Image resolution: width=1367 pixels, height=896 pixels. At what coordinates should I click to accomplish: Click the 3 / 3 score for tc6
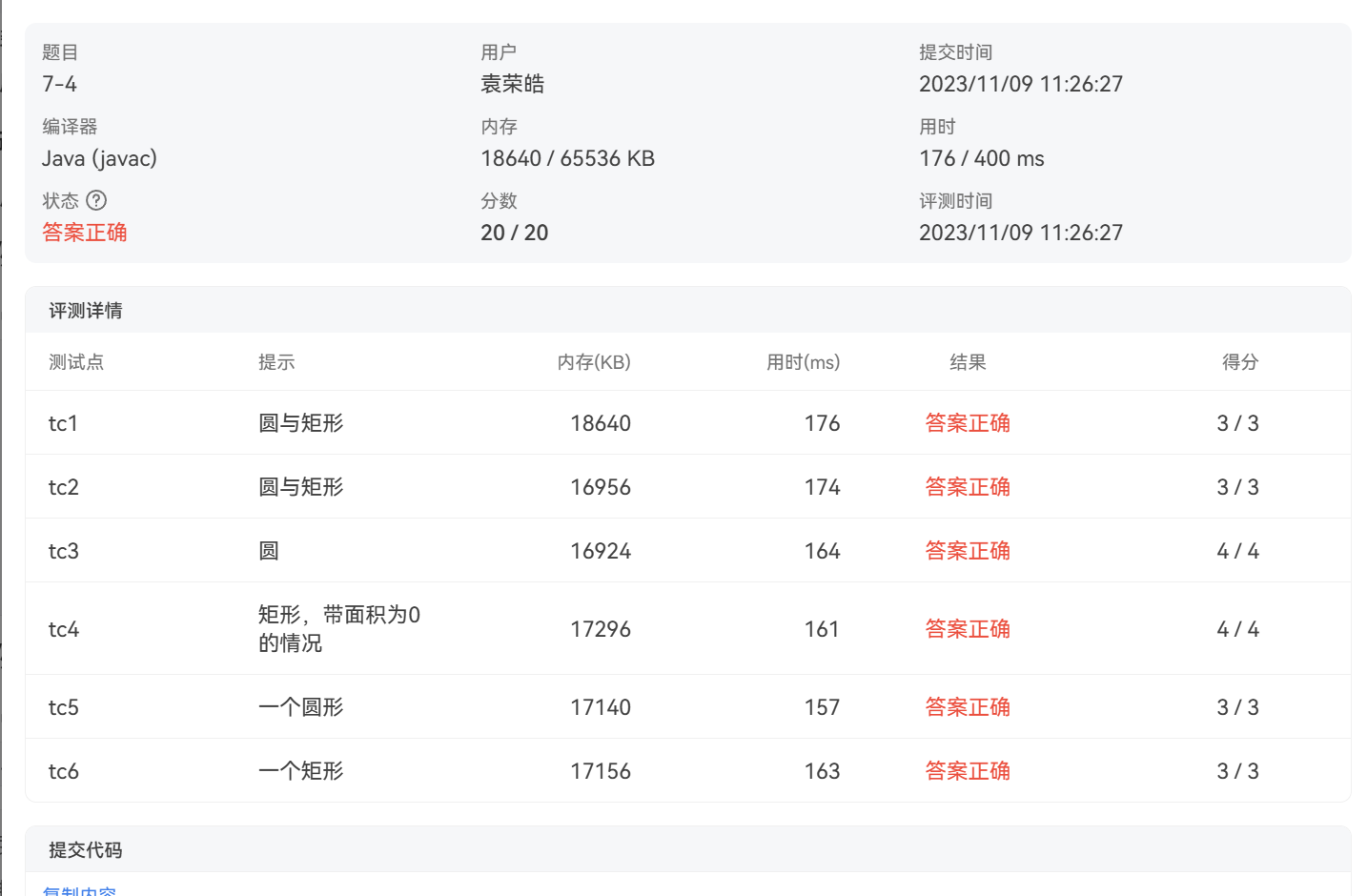point(1237,771)
